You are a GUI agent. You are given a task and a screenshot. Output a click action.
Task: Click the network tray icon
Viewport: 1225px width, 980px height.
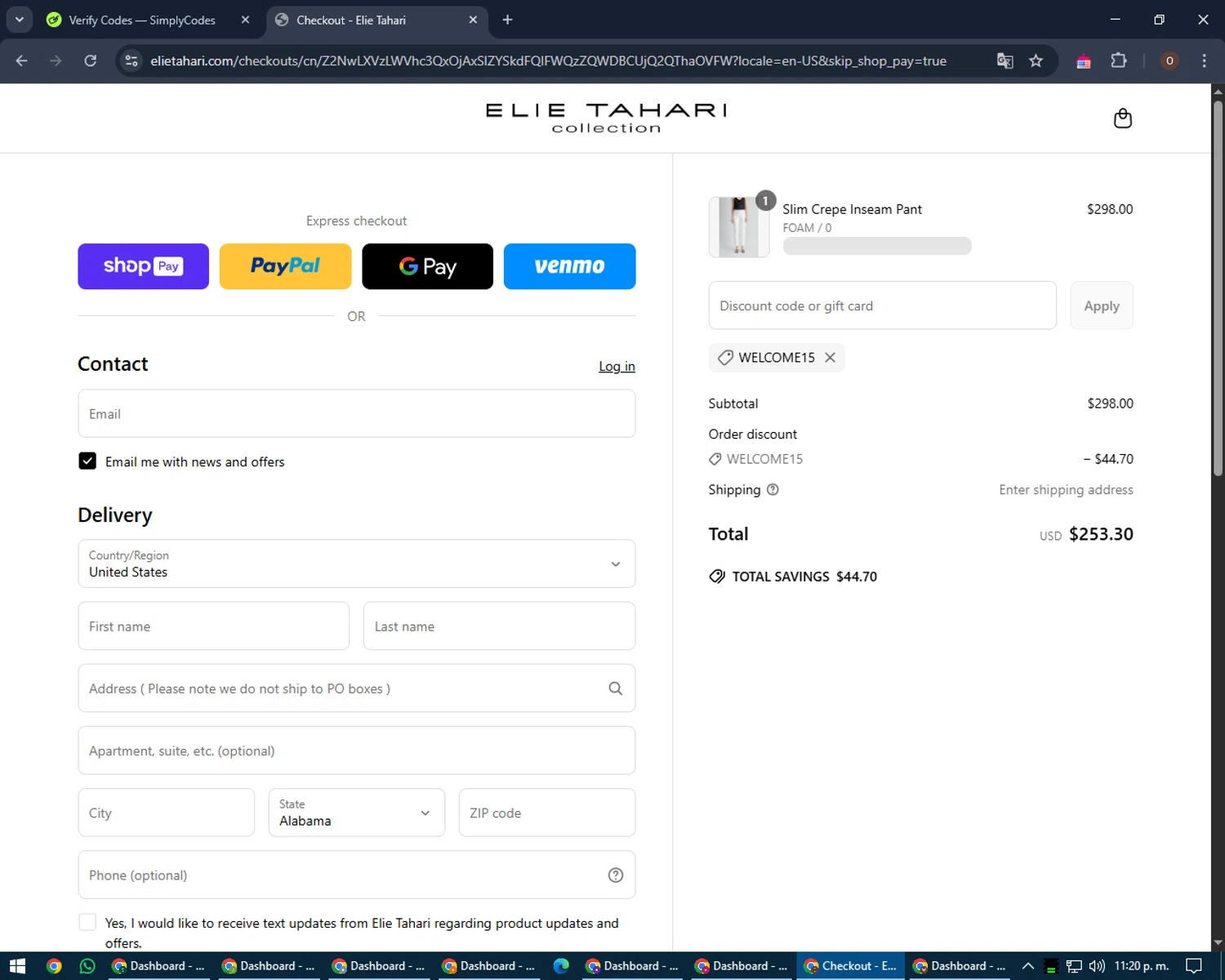(x=1074, y=966)
